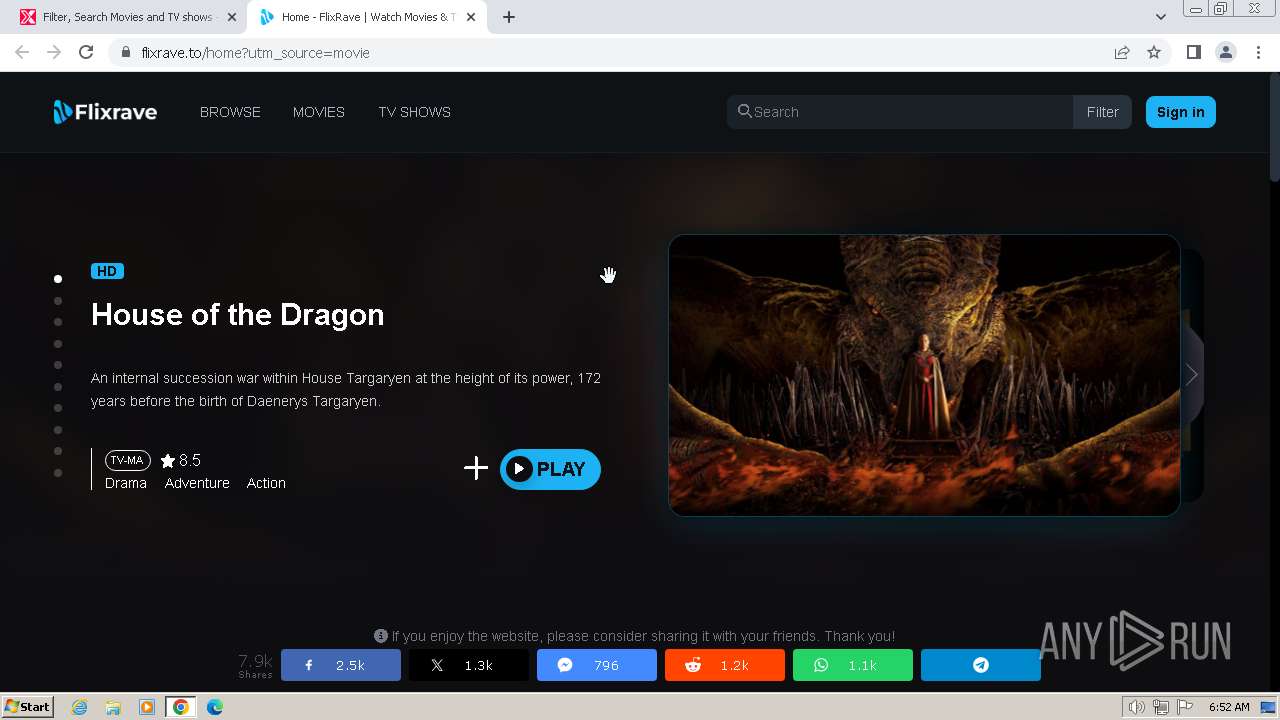The image size is (1280, 720).
Task: Play House of the Dragon
Action: [550, 469]
